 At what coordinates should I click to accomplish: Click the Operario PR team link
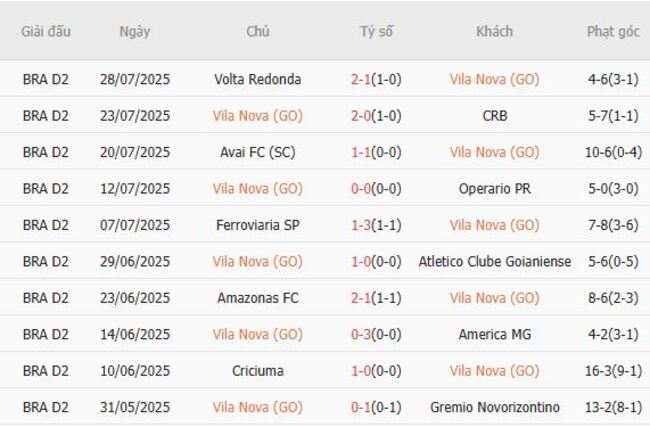(494, 189)
